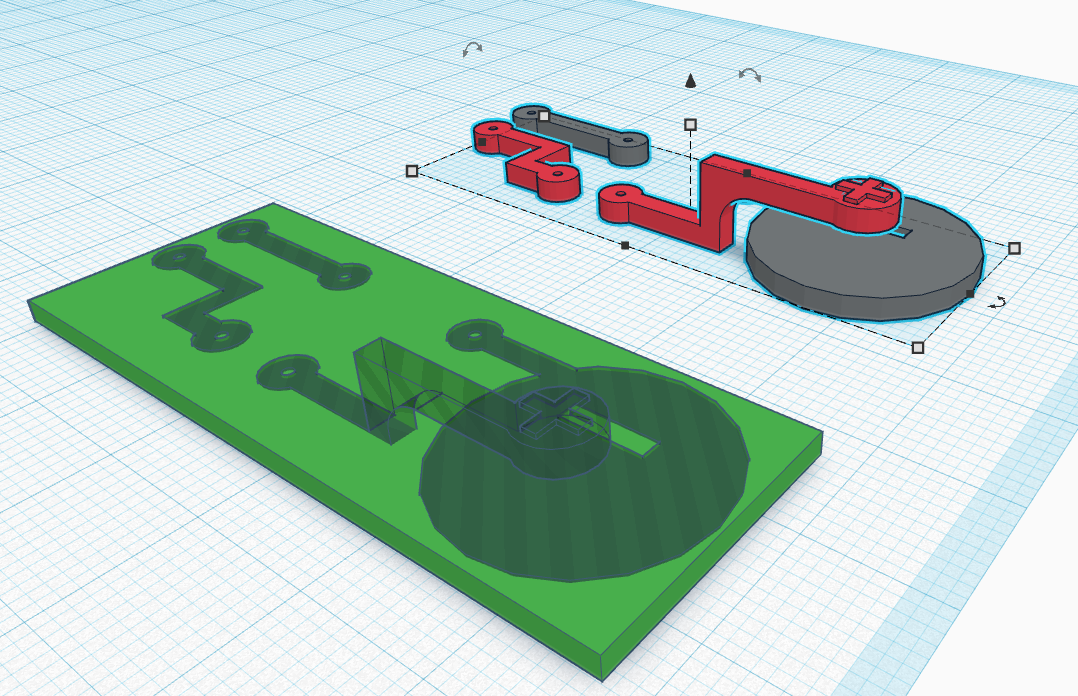Click the curved rotate handle beside the battery disc

pos(996,302)
